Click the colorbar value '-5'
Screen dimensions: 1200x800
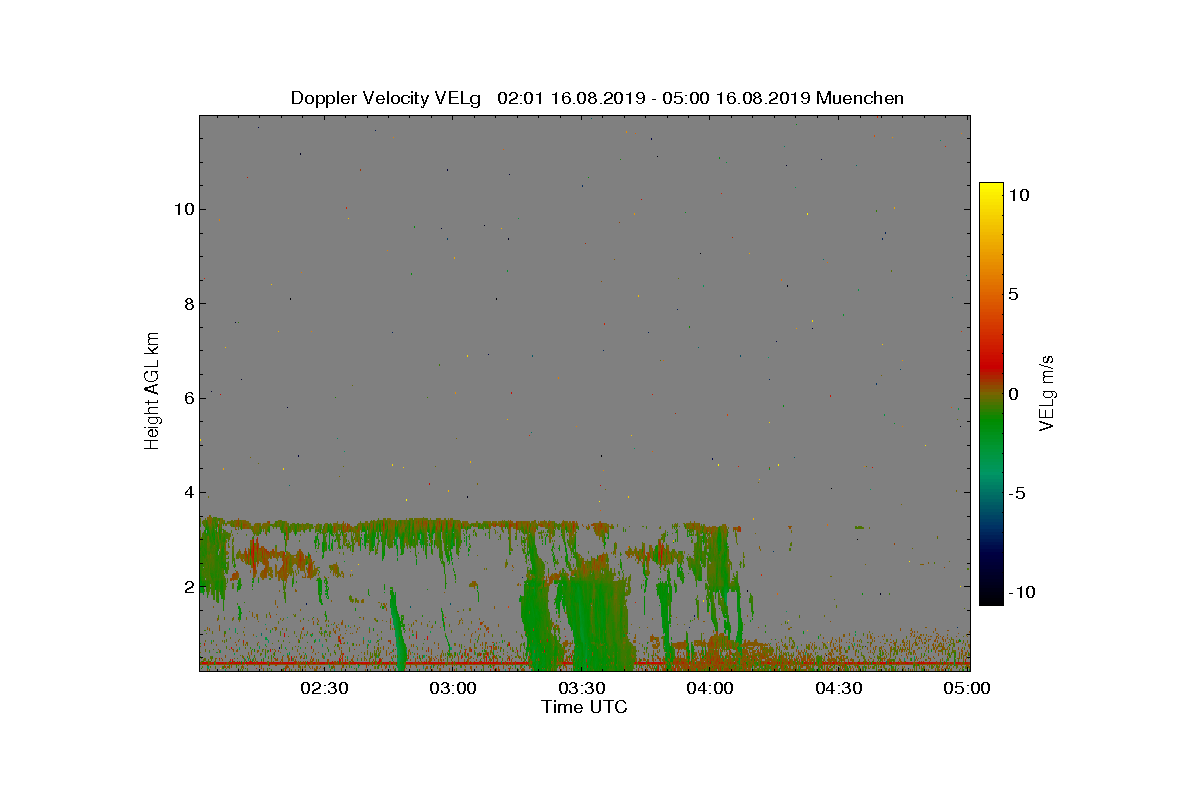pyautogui.click(x=1016, y=493)
